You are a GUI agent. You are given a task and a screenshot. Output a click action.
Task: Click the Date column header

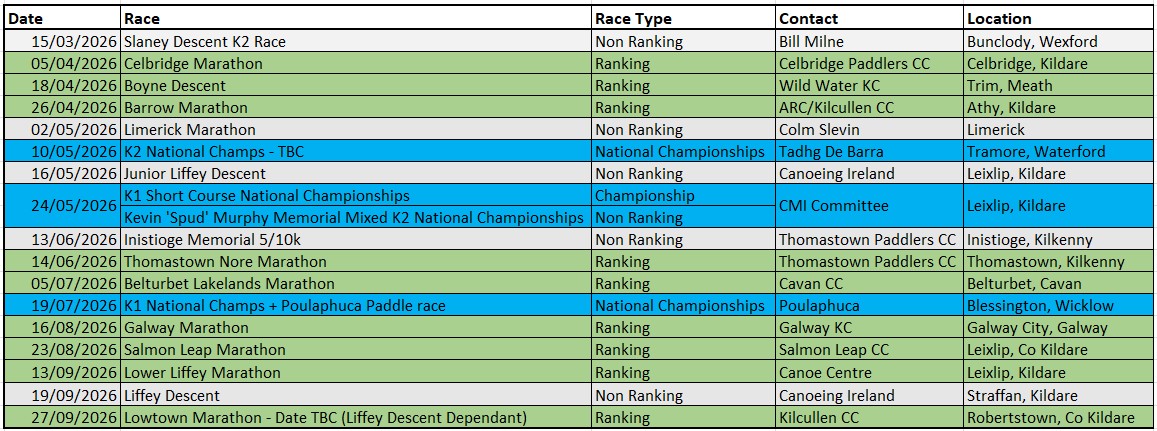point(62,19)
